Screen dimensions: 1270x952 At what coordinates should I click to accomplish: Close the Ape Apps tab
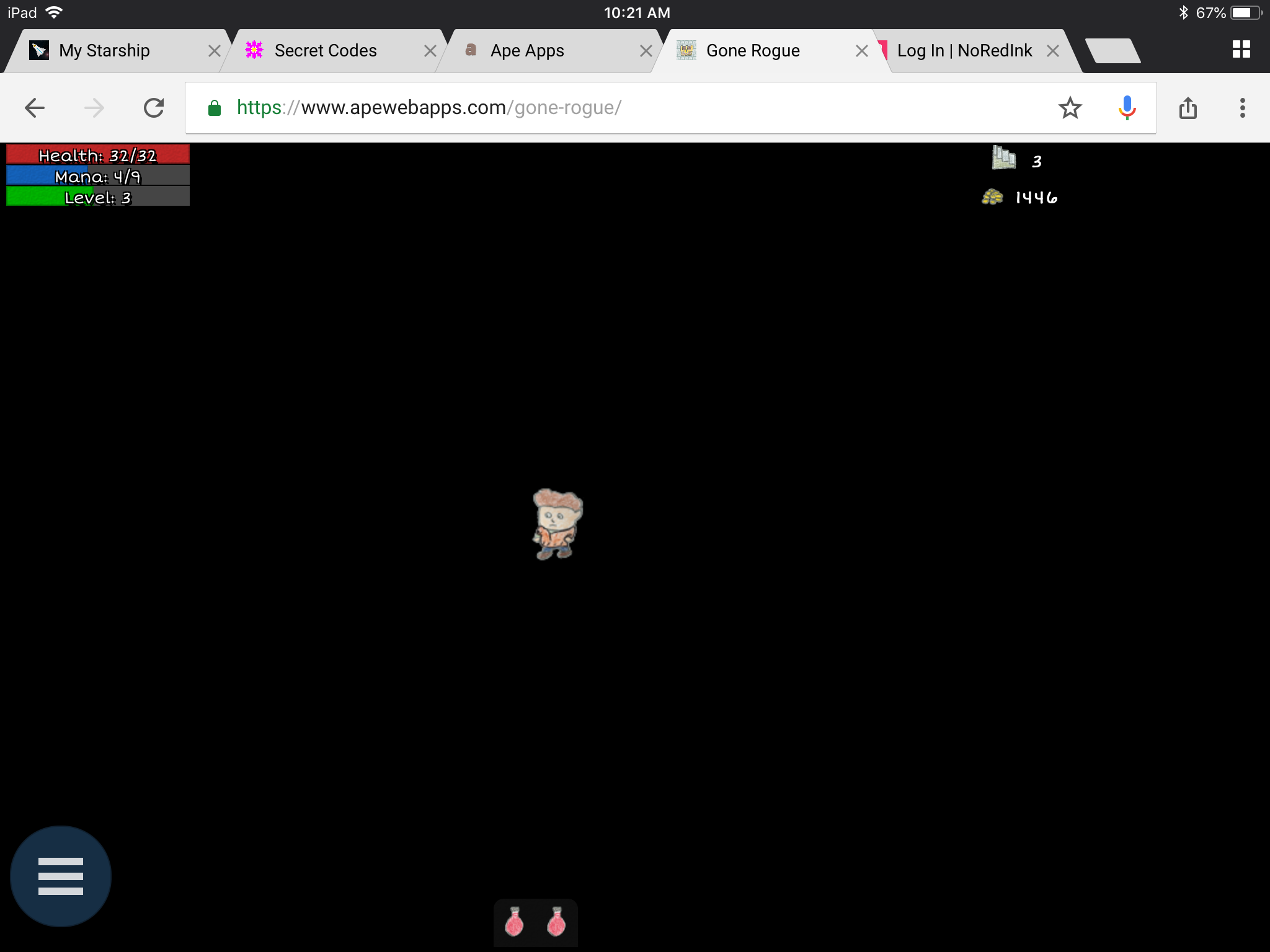[x=646, y=51]
